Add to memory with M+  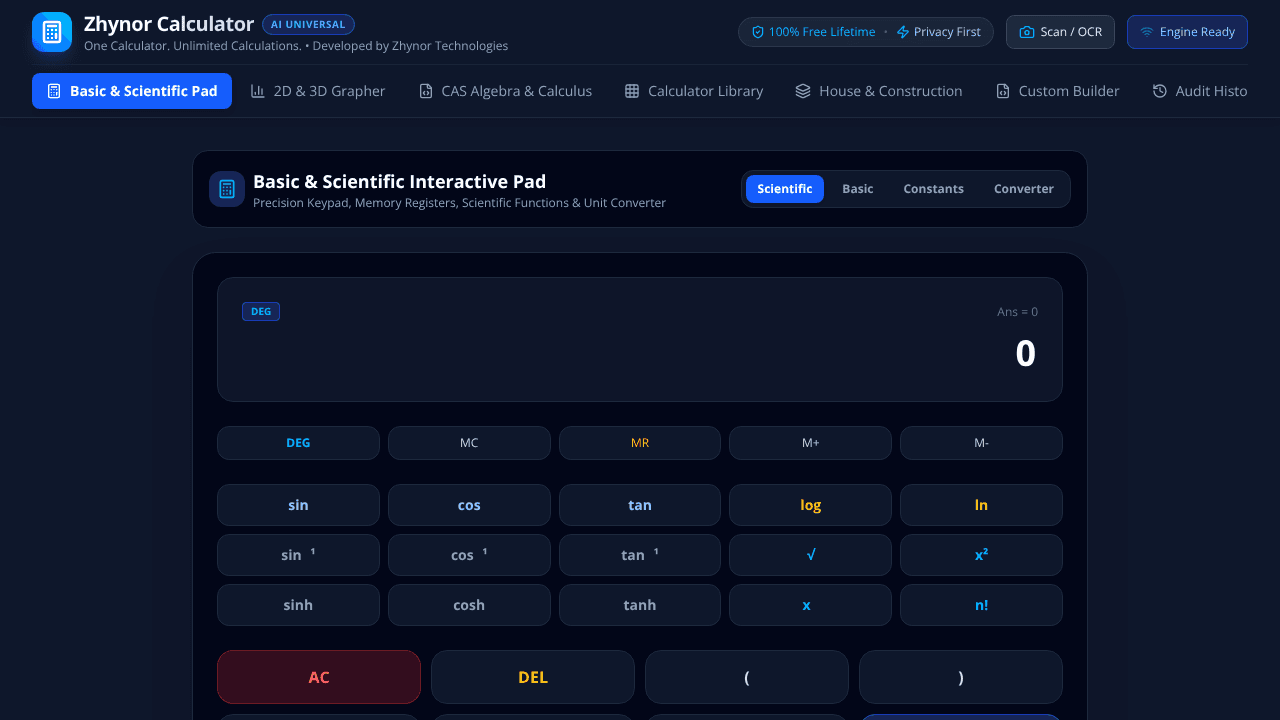pyautogui.click(x=810, y=443)
